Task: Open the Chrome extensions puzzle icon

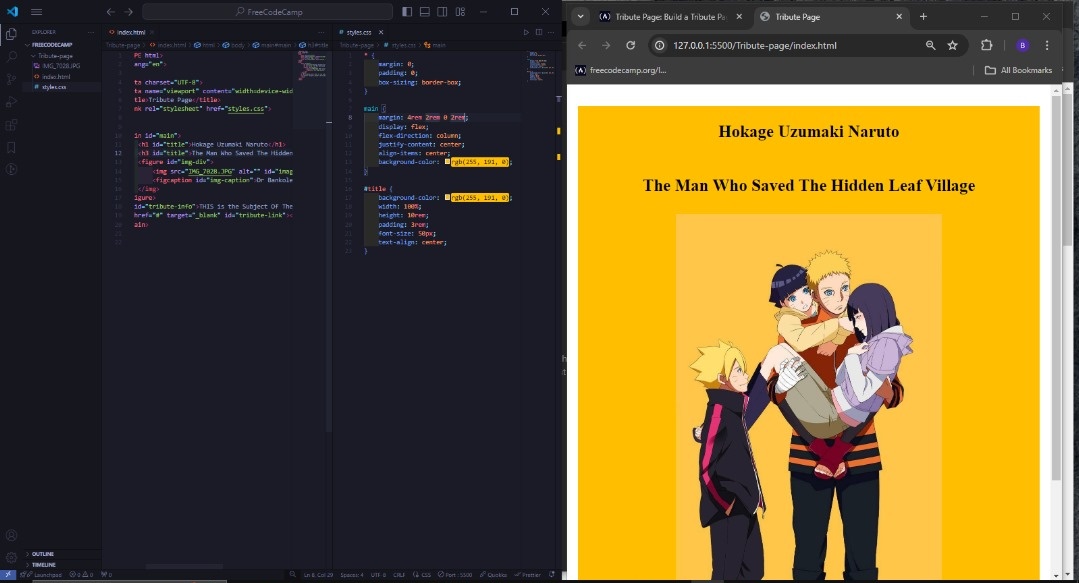Action: point(987,45)
